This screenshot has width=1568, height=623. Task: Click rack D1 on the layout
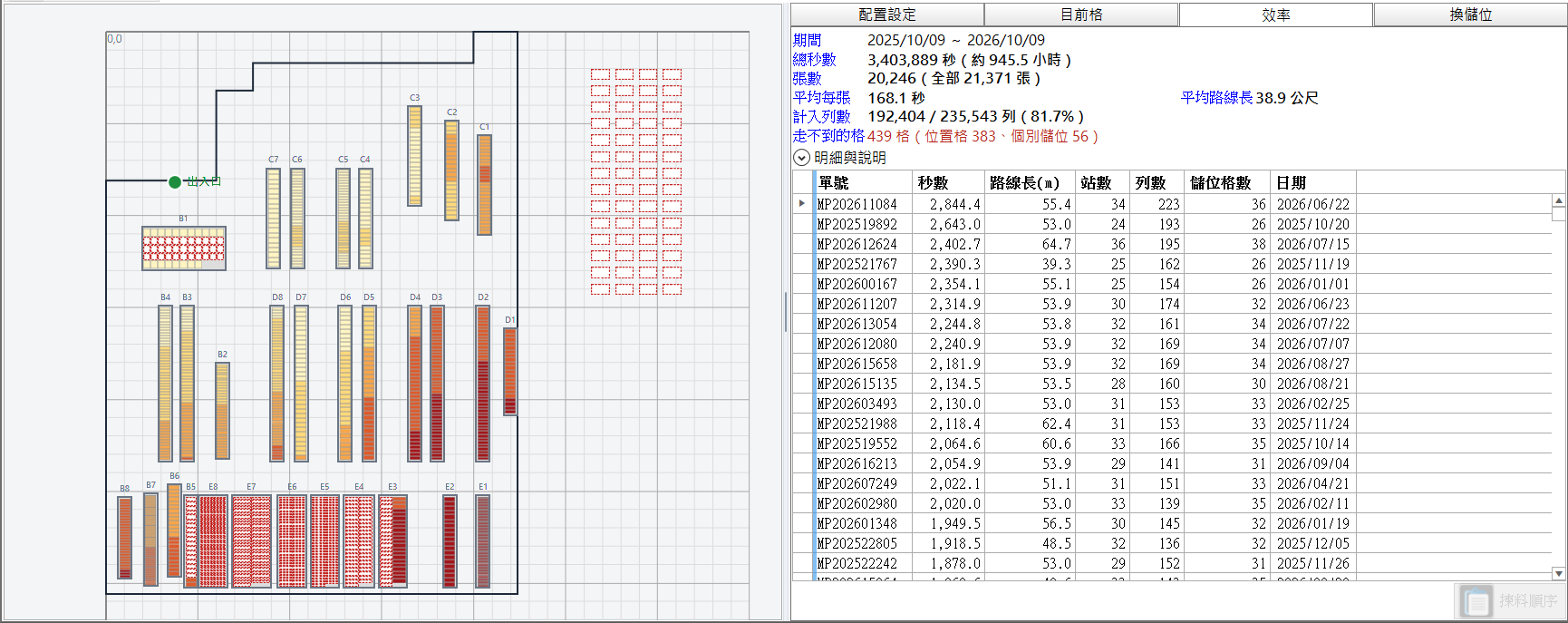point(510,372)
